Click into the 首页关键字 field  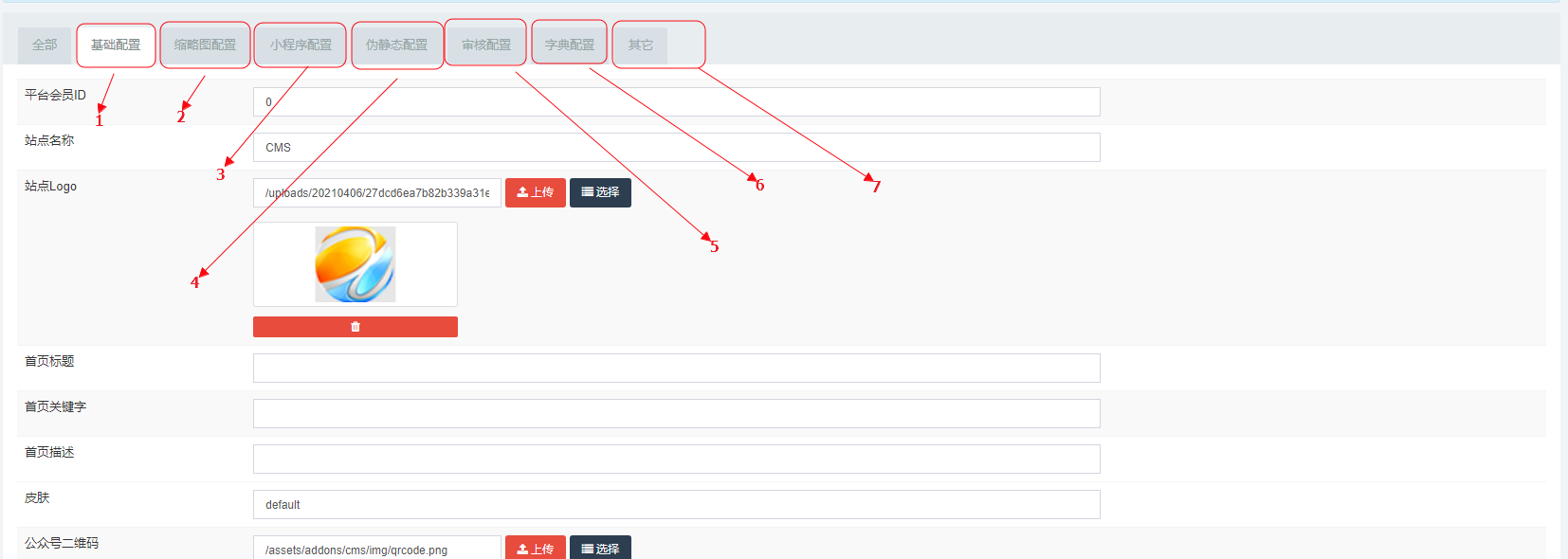tap(676, 414)
